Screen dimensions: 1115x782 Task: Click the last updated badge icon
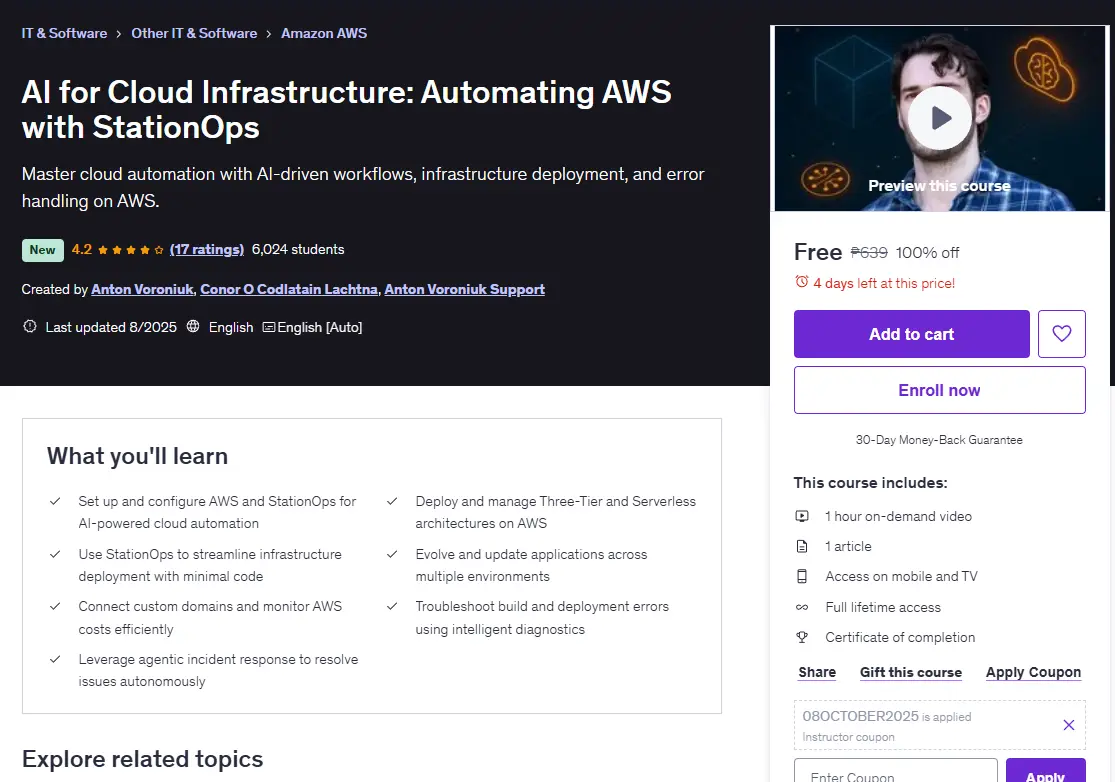click(x=30, y=326)
